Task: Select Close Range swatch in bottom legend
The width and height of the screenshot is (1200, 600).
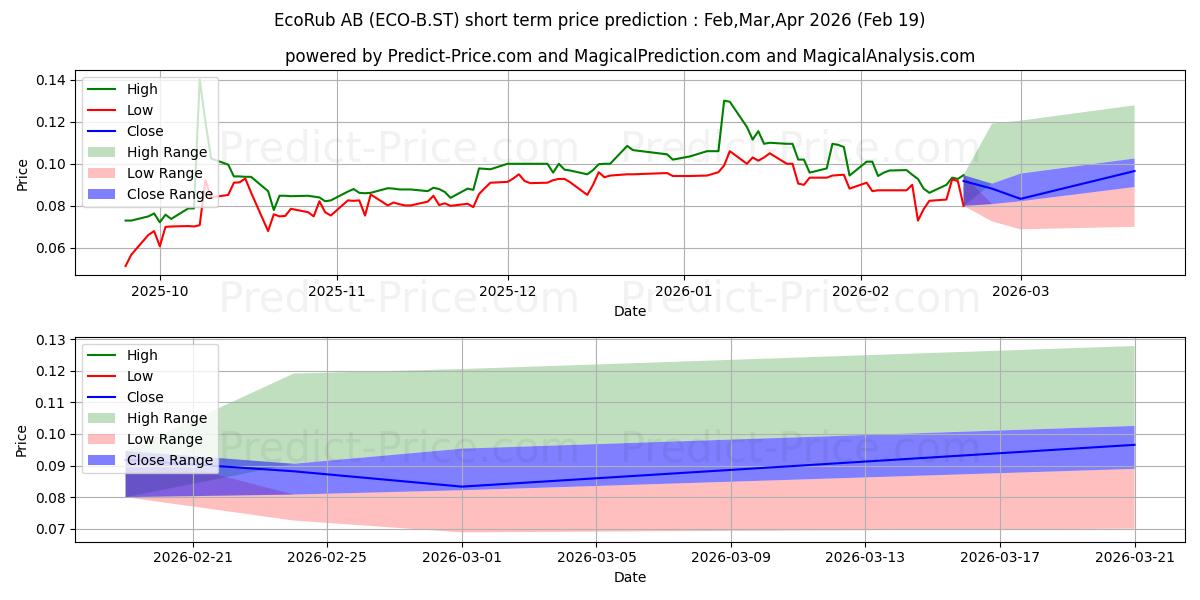Action: click(103, 460)
